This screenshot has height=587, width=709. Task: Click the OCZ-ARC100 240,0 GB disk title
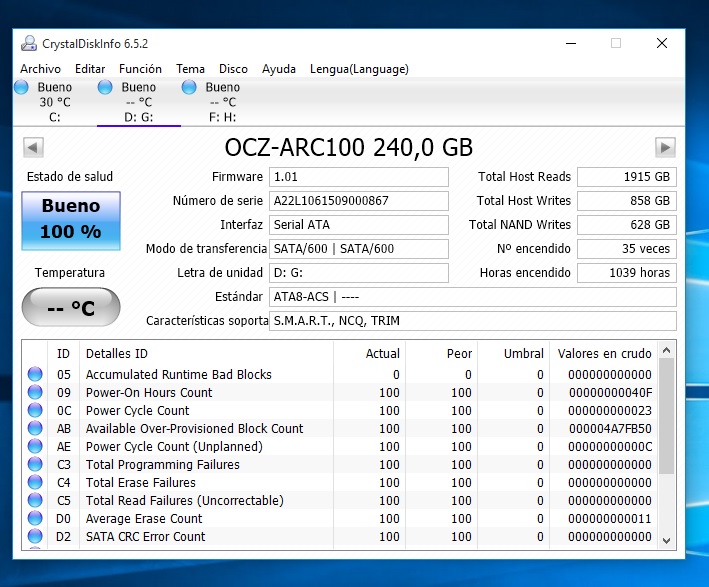[349, 147]
